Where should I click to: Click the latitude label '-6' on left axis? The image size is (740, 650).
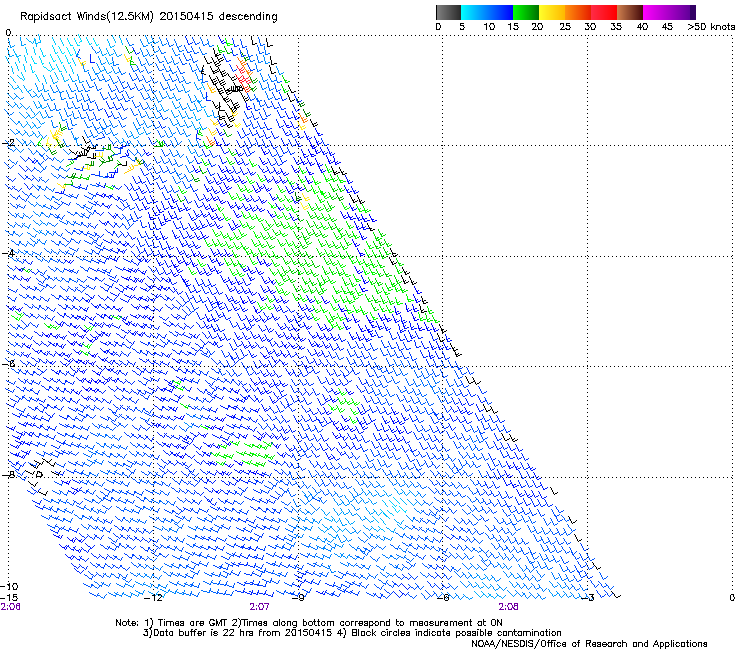[8, 364]
